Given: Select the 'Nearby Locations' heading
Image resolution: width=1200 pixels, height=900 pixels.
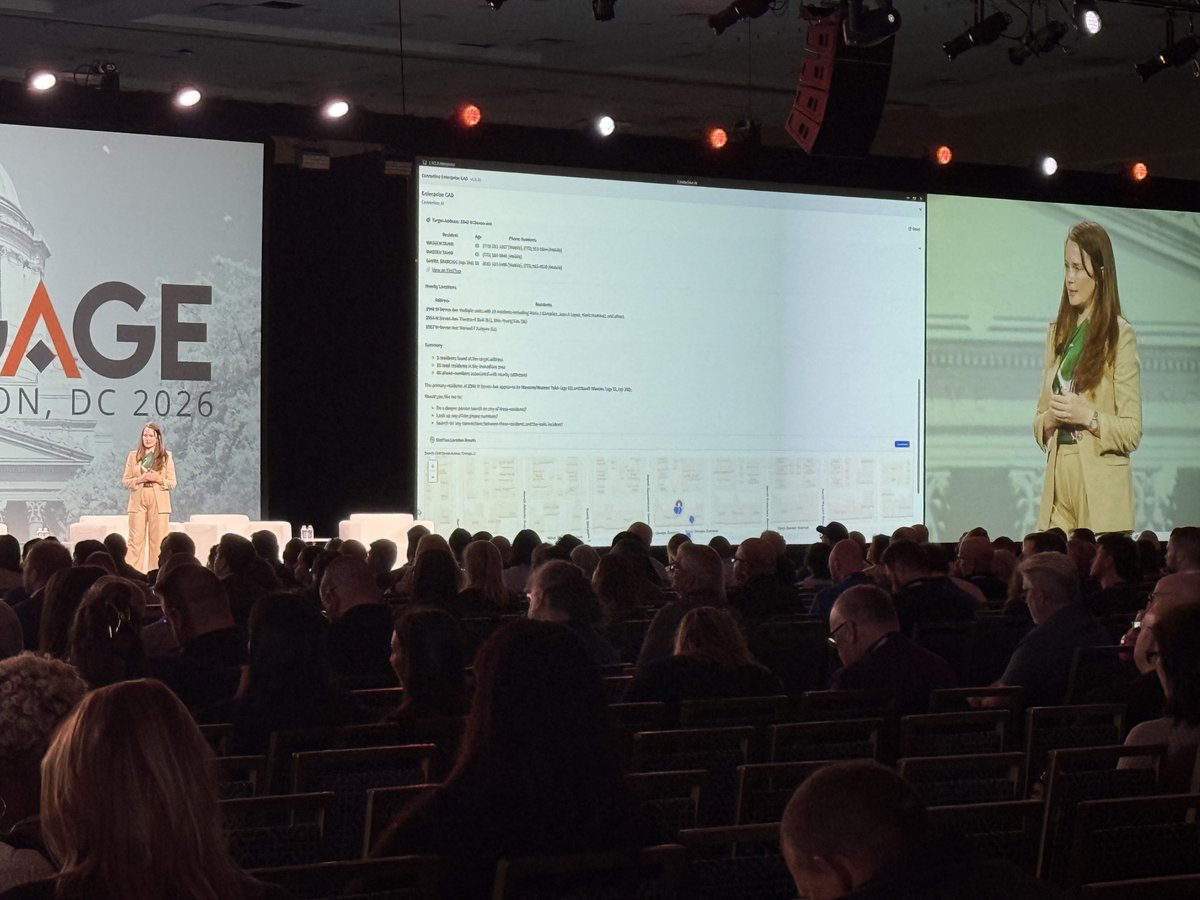Looking at the screenshot, I should pyautogui.click(x=440, y=286).
